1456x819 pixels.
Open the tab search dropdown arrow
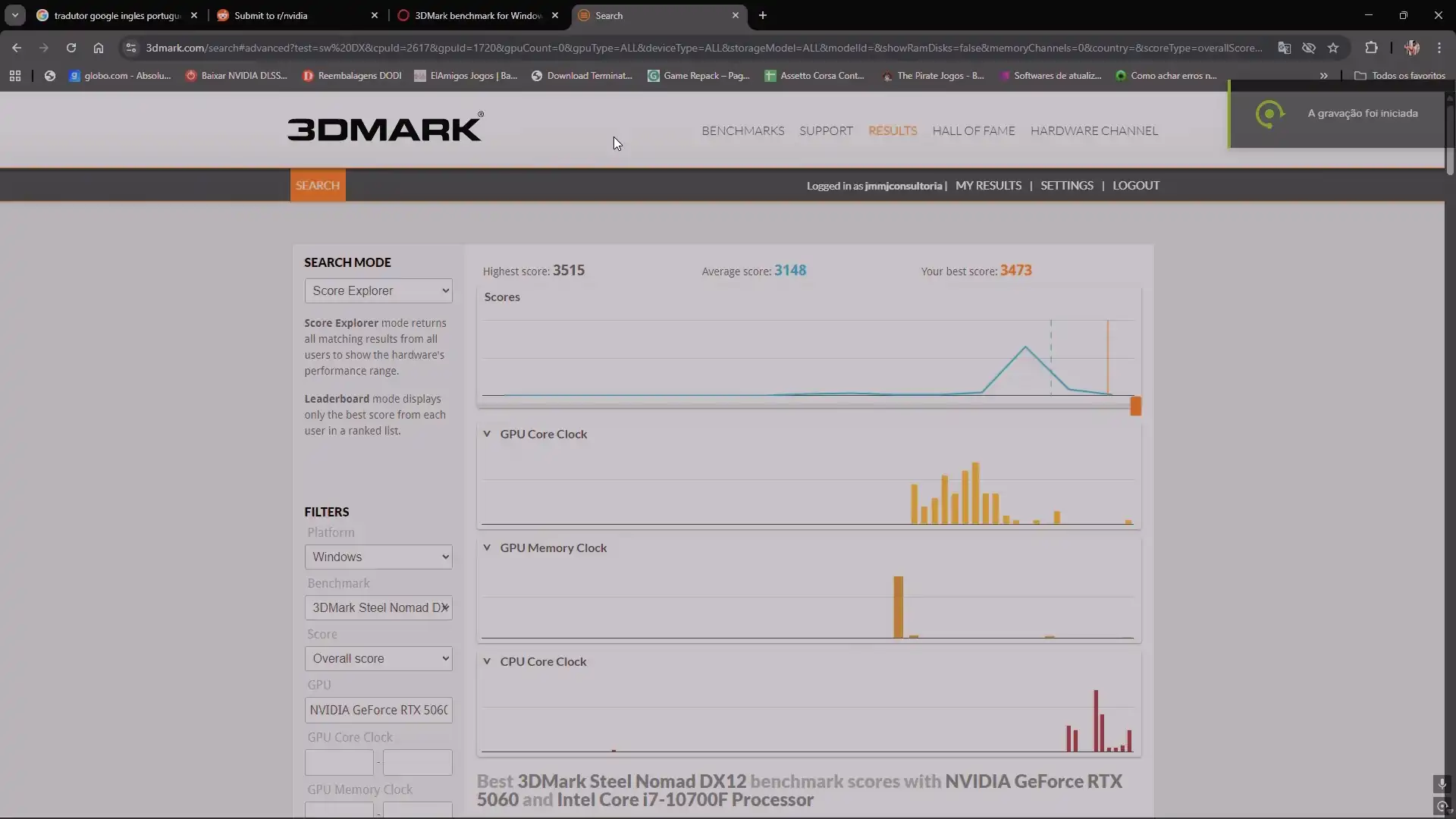click(x=14, y=15)
